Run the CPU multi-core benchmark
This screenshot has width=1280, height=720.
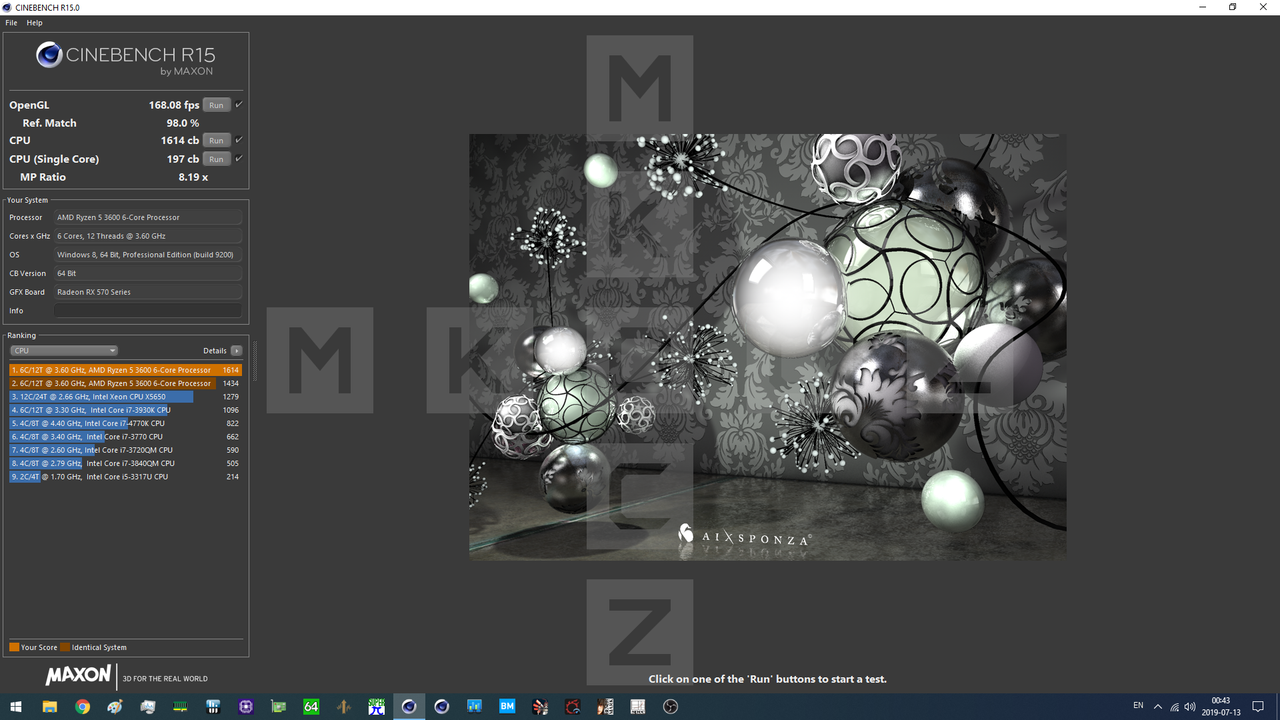(x=216, y=141)
